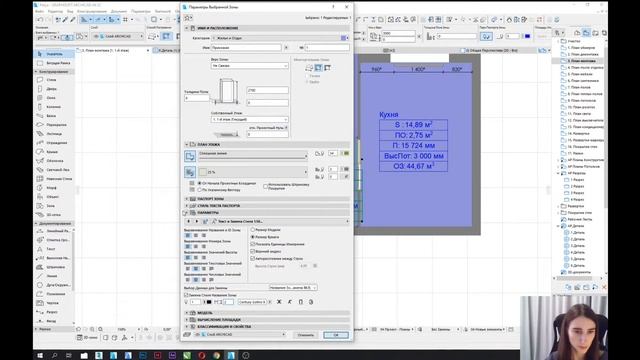The width and height of the screenshot is (640, 360).
Task: Open Favorites icon in zone settings dialog
Action: [x=188, y=18]
